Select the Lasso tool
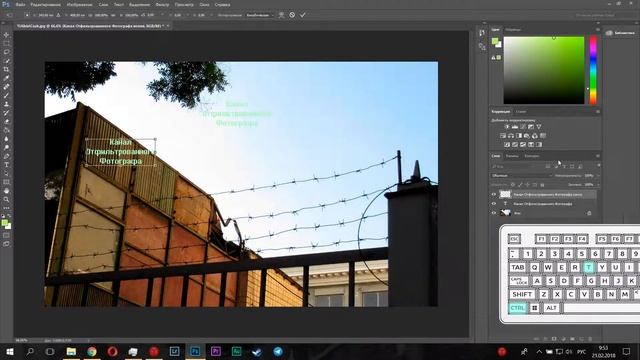The image size is (640, 360). click(x=6, y=52)
